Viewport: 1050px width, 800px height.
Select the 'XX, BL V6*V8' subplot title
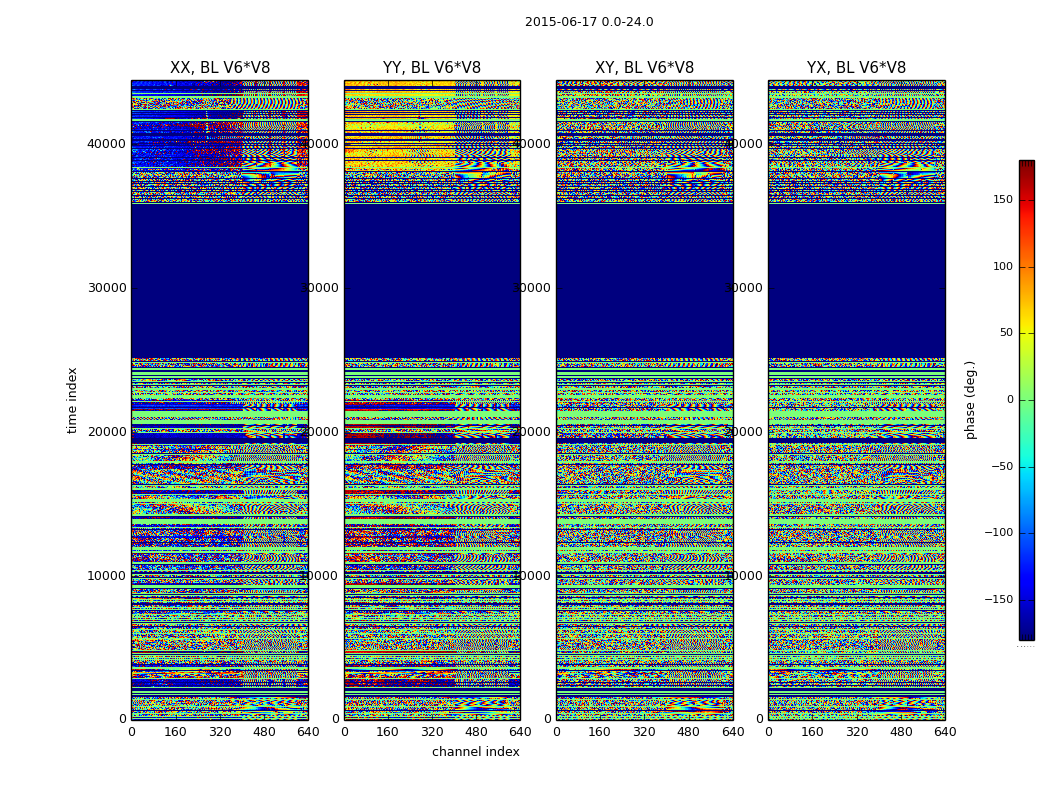(220, 68)
